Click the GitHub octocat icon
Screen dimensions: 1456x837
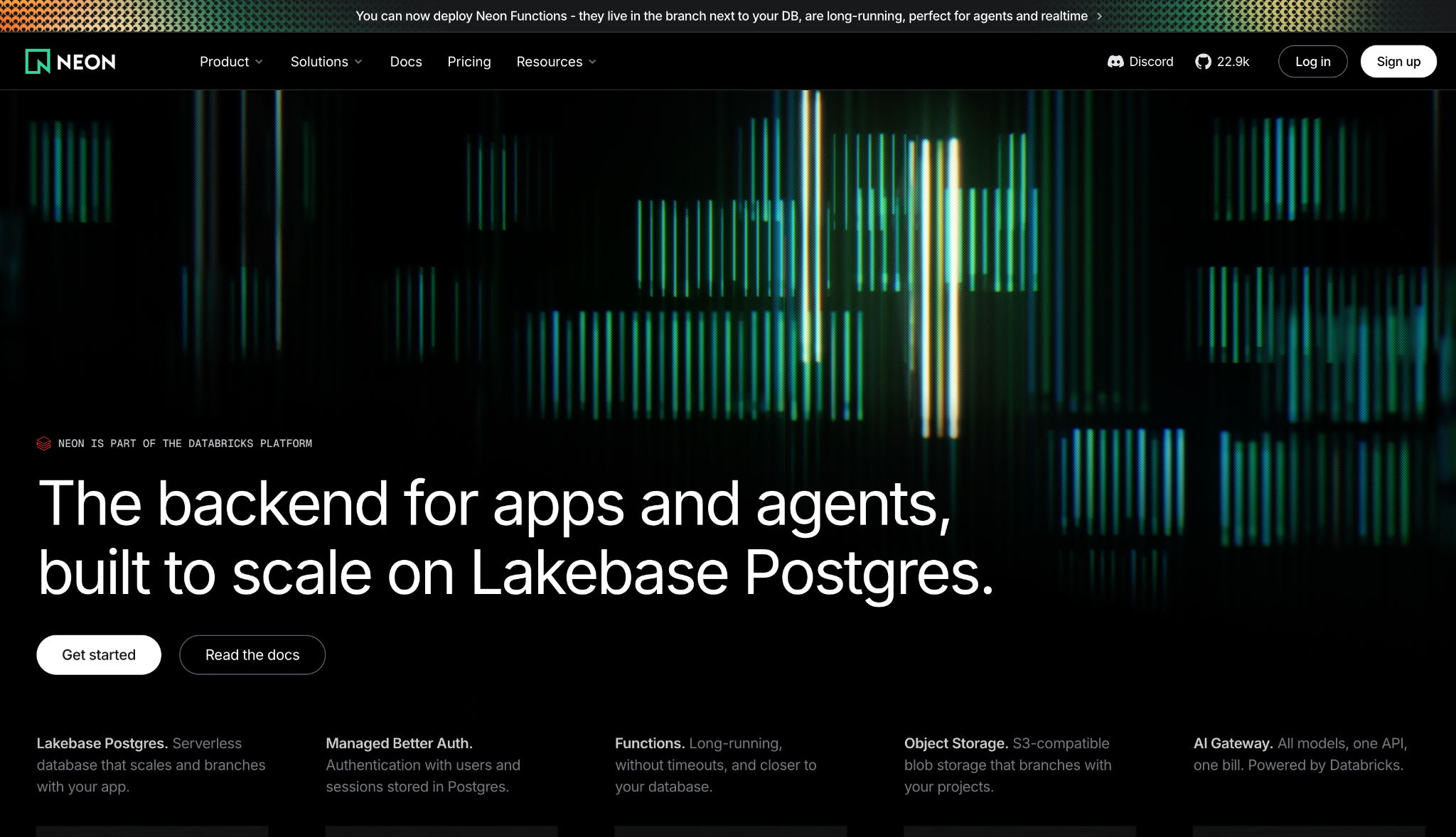click(1203, 62)
